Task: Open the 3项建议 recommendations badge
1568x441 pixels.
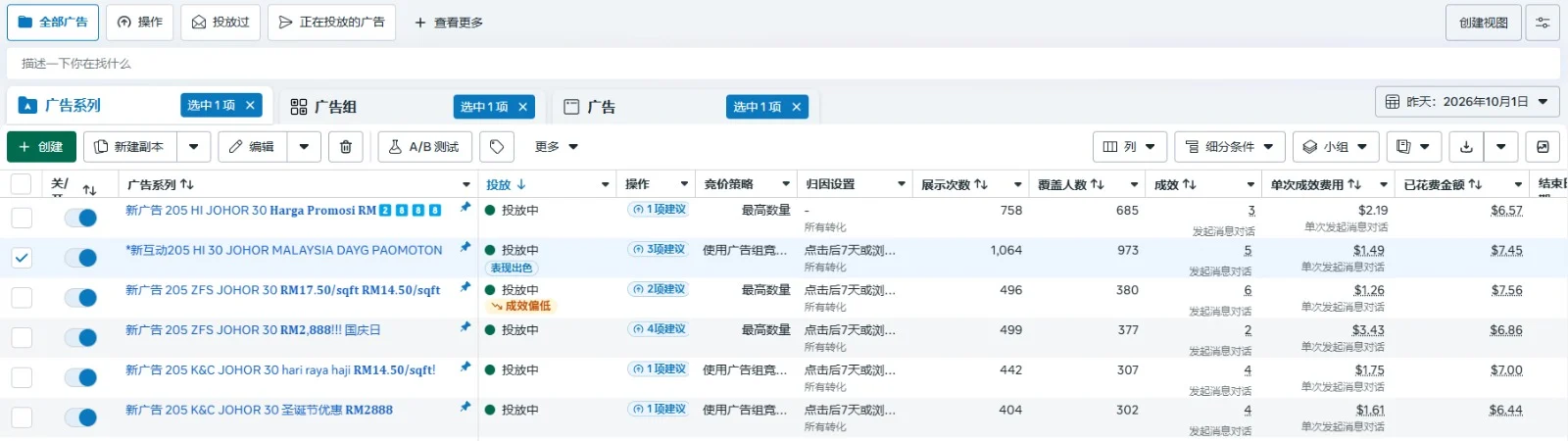Action: click(659, 250)
